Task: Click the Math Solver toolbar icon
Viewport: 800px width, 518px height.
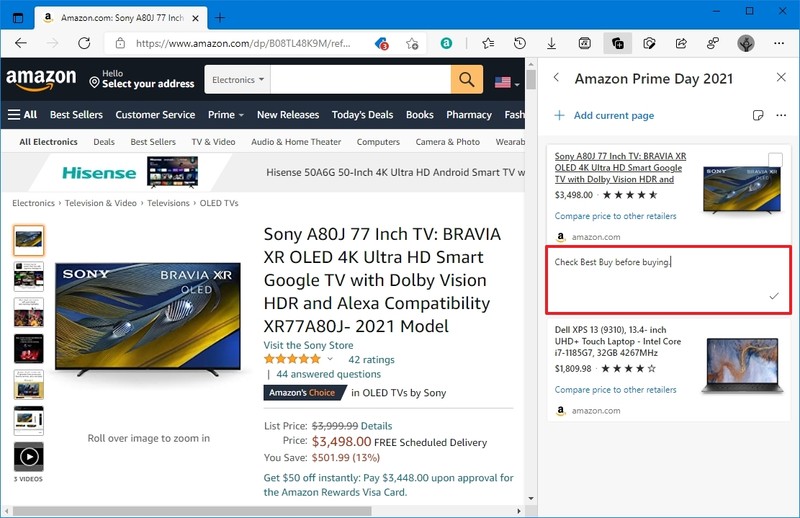Action: 584,43
